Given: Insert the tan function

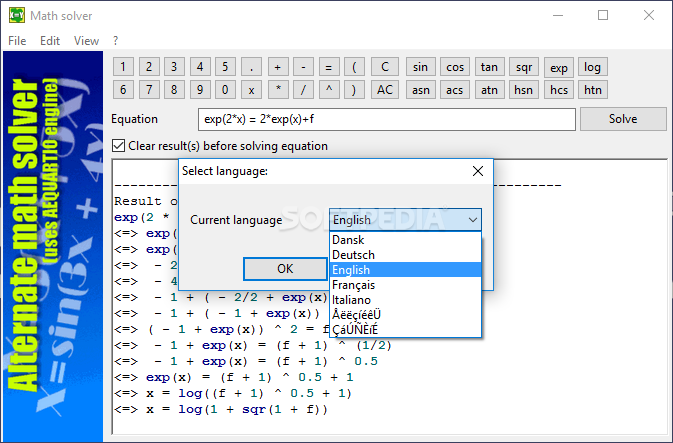Looking at the screenshot, I should point(490,67).
